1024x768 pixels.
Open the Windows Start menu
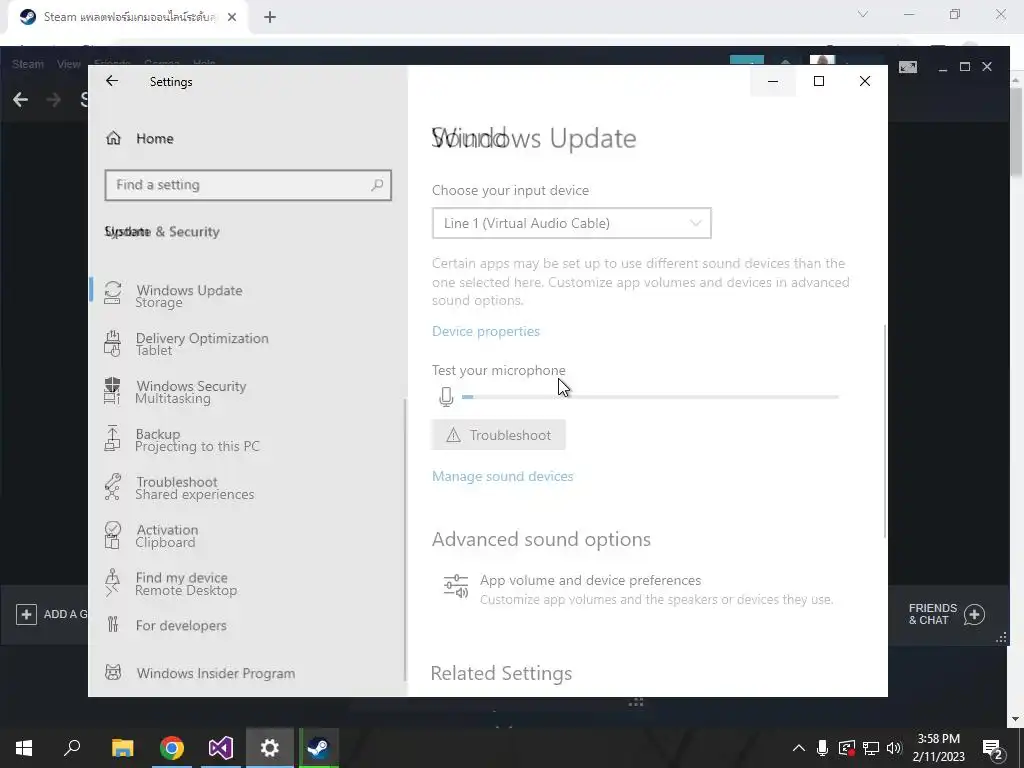coord(24,748)
